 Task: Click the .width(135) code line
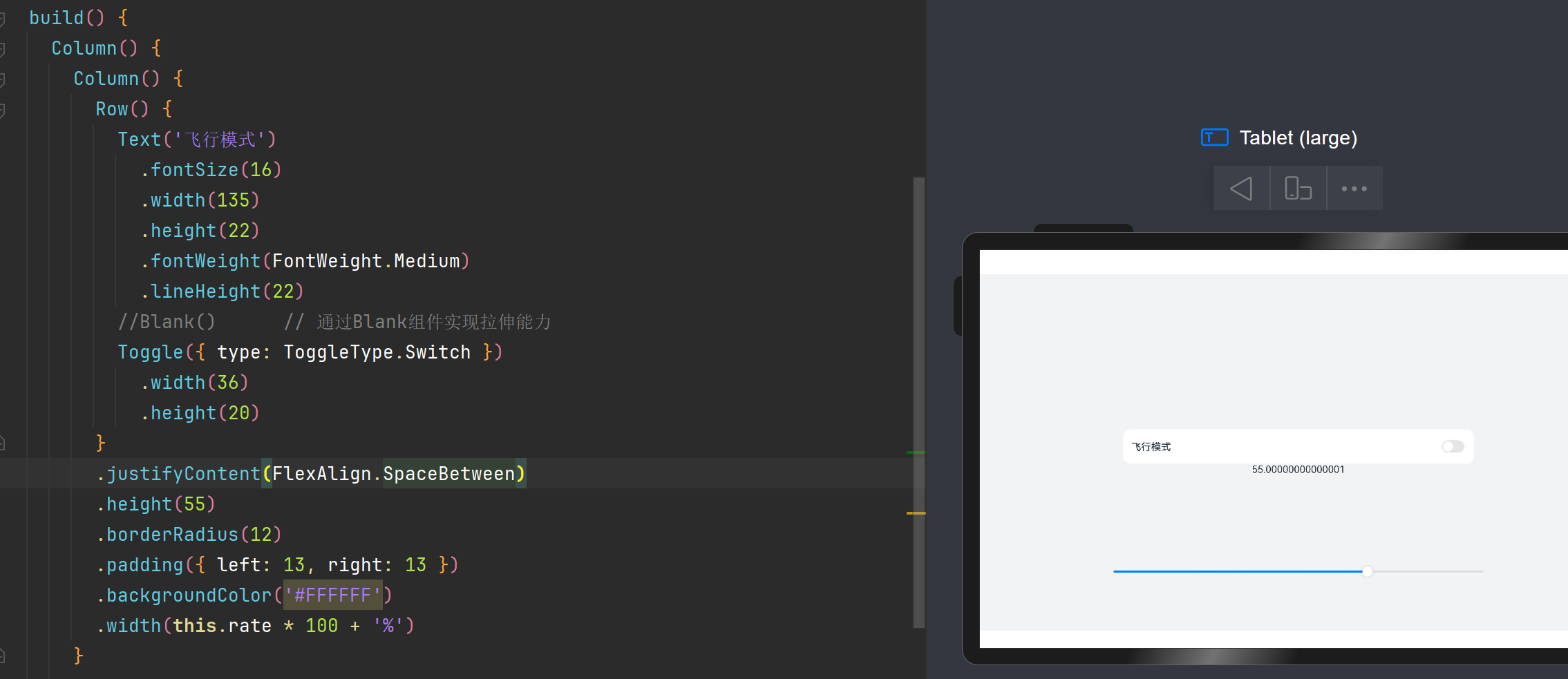pyautogui.click(x=200, y=200)
